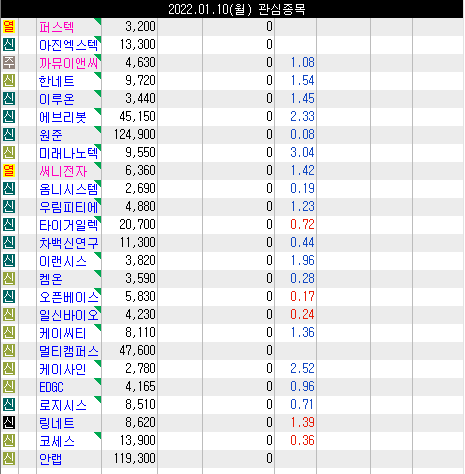Select stock name 오픈베이스
This screenshot has height=474, width=465.
point(69,297)
